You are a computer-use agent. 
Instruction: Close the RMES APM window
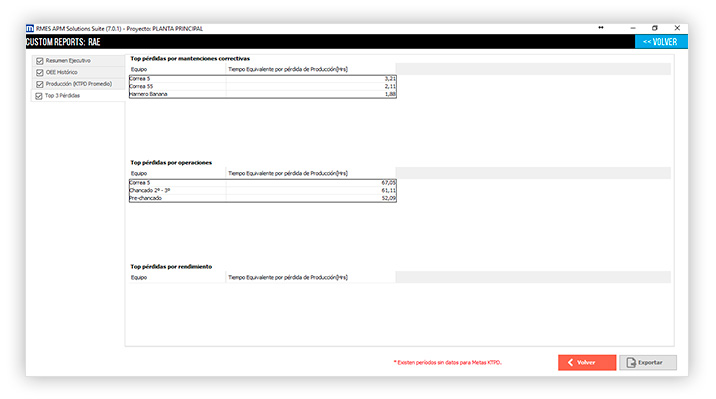coord(677,28)
